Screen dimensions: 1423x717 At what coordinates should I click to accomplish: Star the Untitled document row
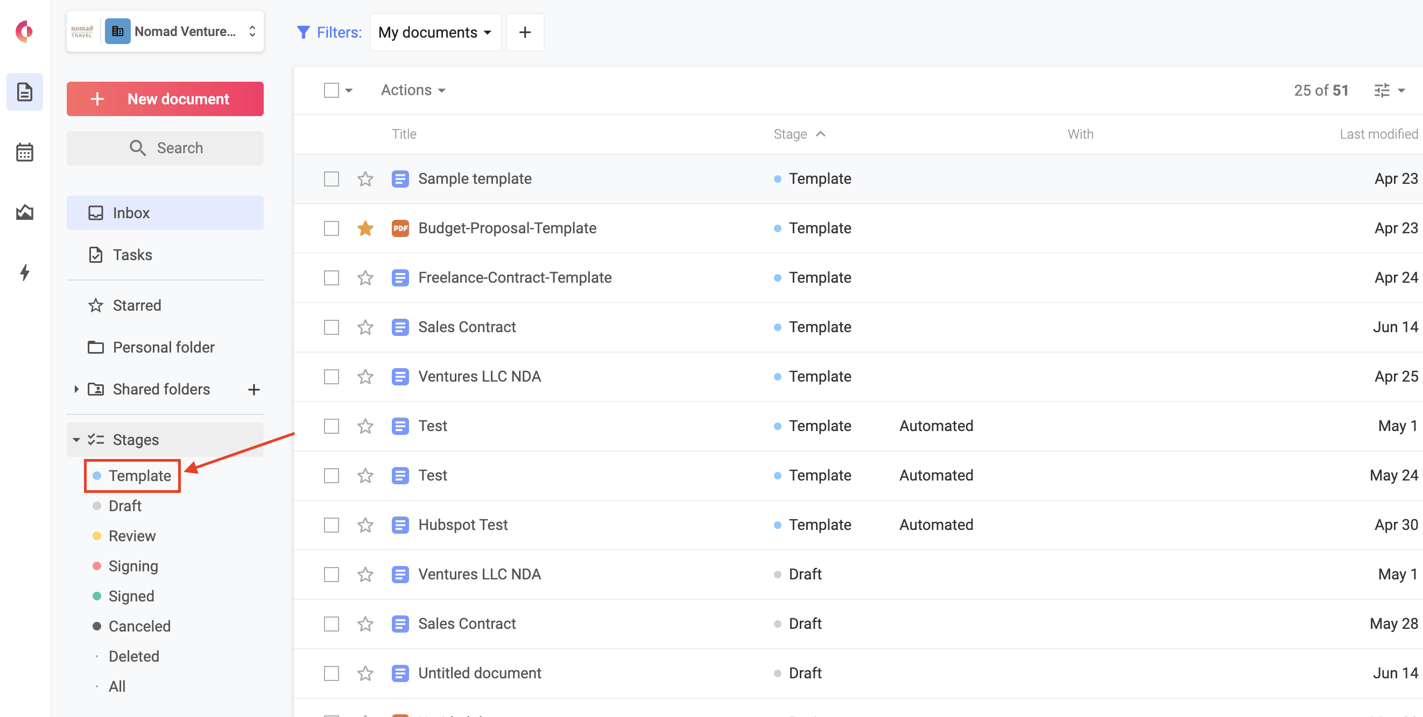pyautogui.click(x=365, y=673)
